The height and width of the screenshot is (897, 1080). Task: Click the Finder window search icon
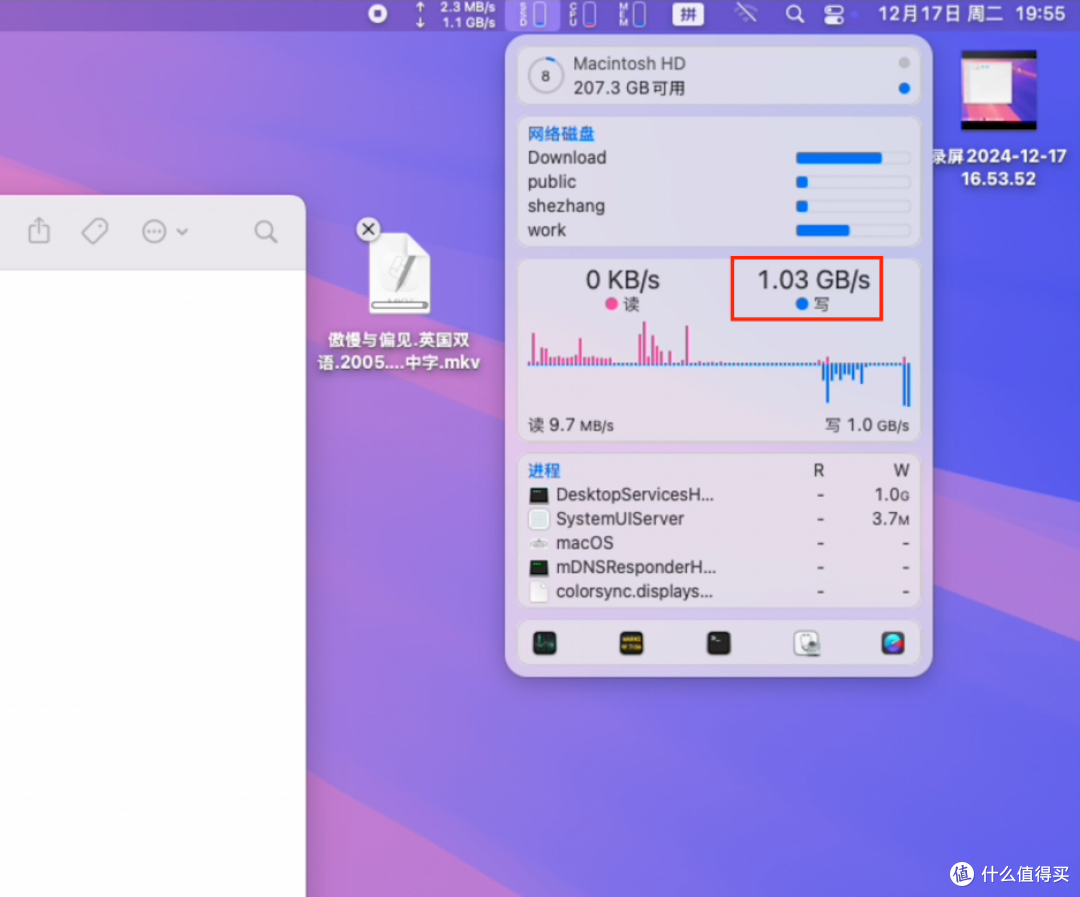pos(265,231)
